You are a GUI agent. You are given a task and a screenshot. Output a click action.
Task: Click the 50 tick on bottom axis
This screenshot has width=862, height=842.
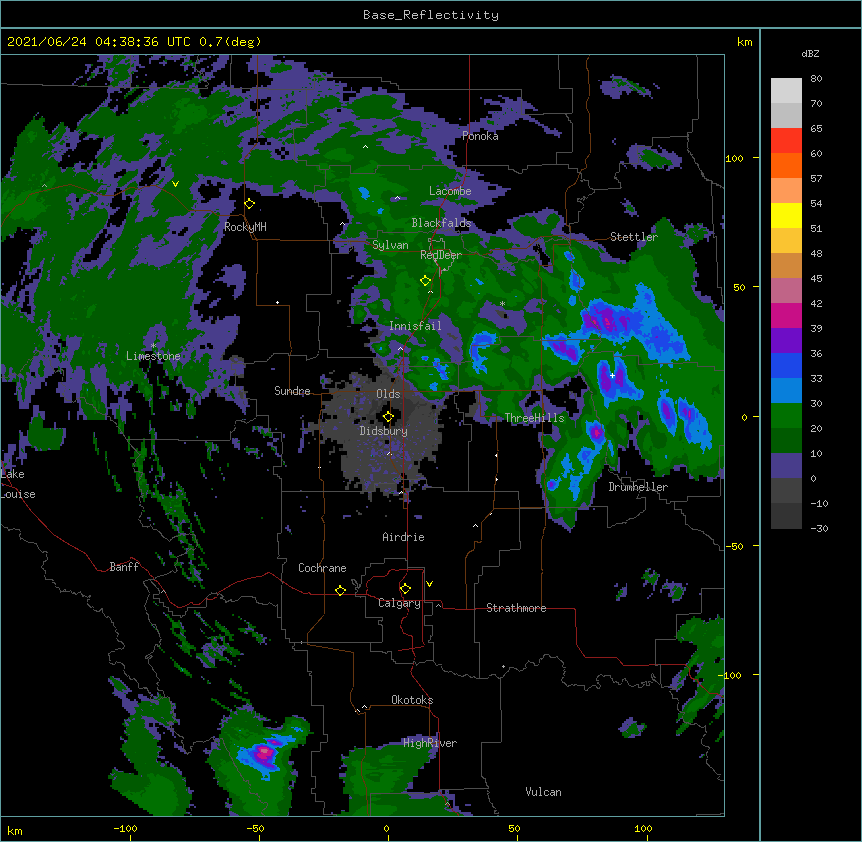[514, 829]
